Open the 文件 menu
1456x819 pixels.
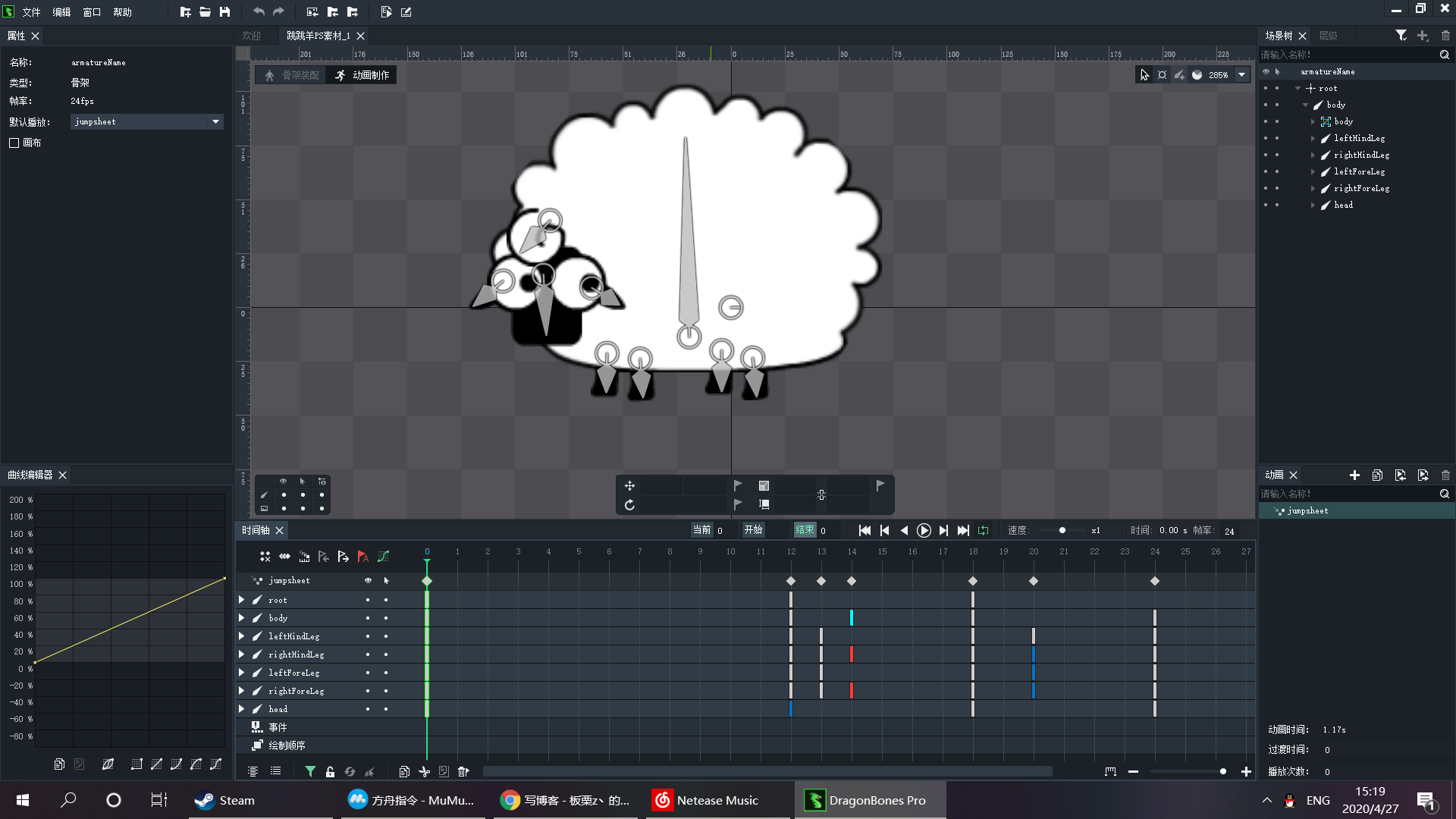(x=31, y=12)
